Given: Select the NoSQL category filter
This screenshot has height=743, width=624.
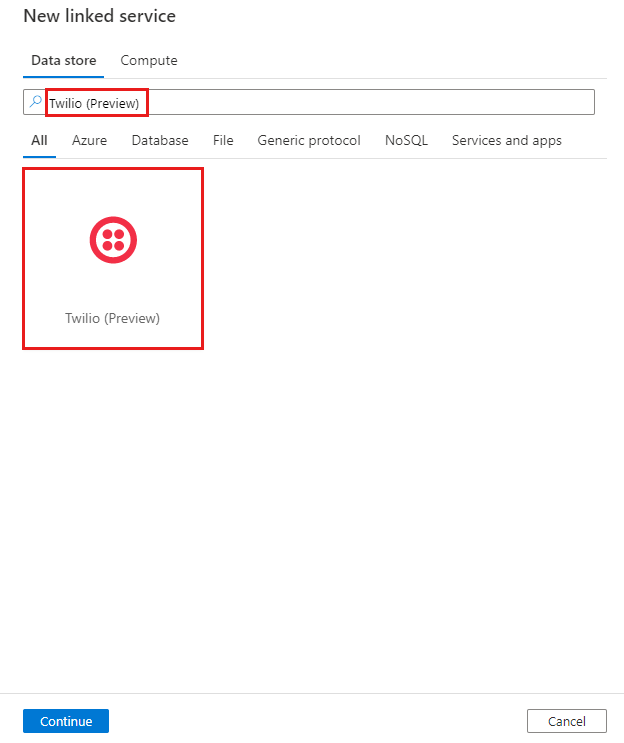Looking at the screenshot, I should [407, 141].
